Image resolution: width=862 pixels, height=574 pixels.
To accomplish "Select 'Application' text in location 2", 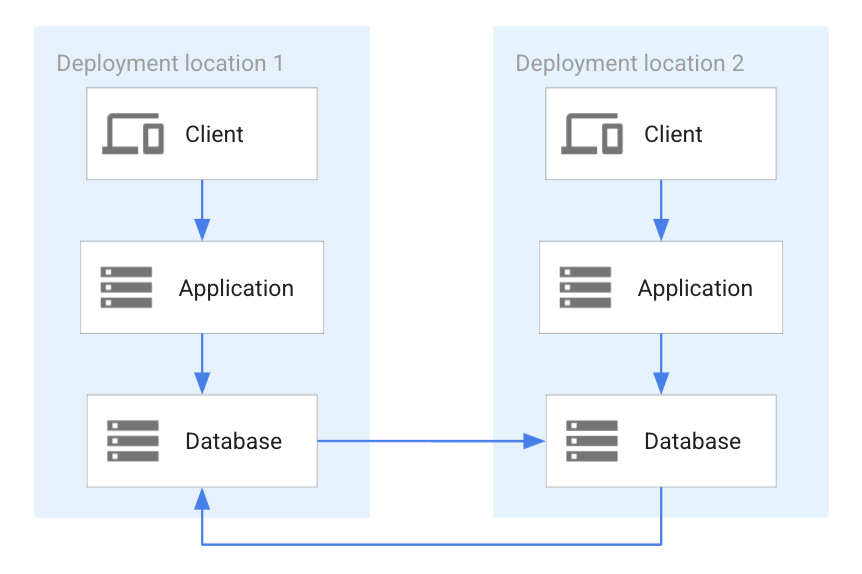I will point(695,288).
